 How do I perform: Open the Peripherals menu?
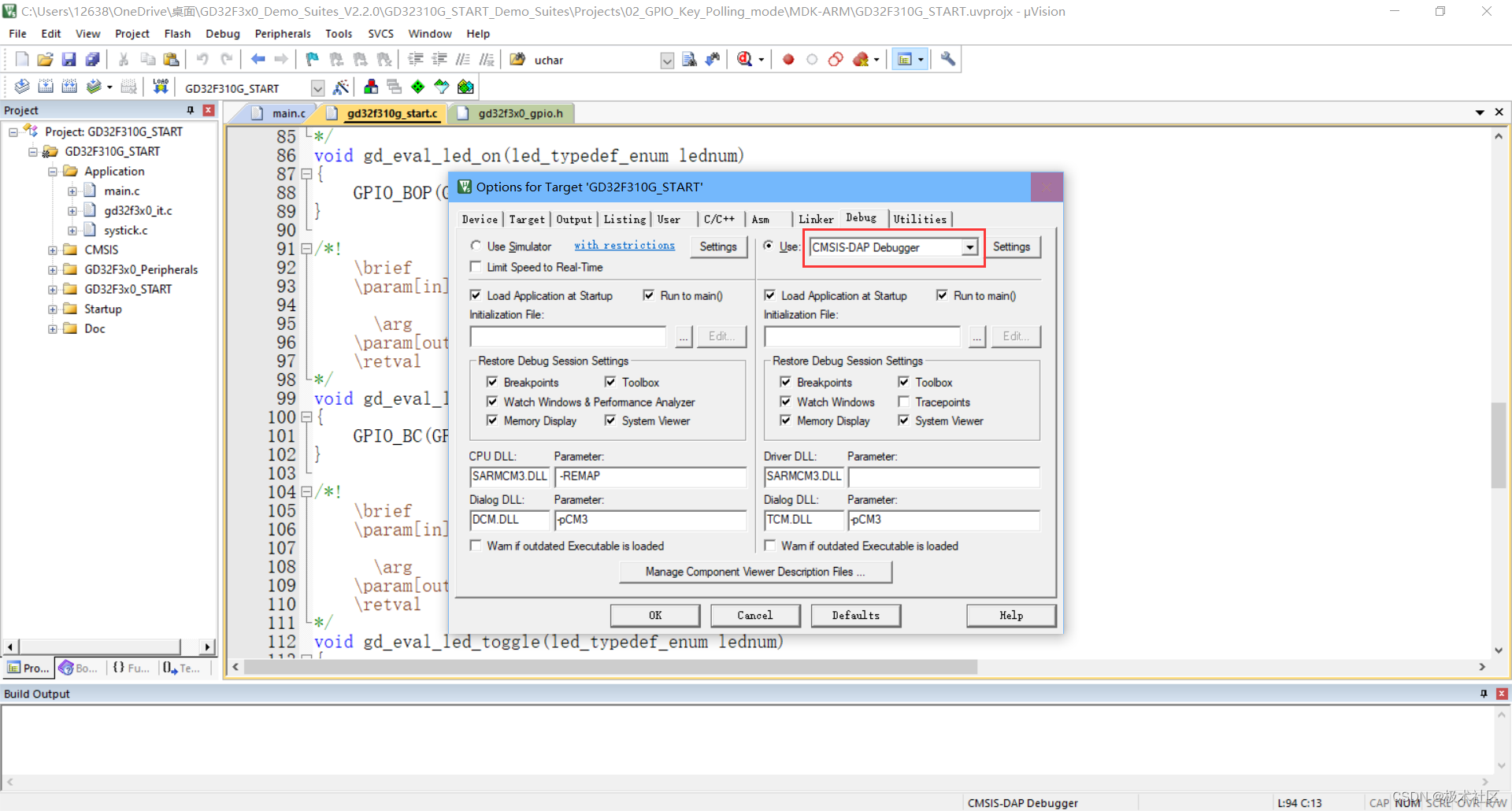[x=283, y=34]
